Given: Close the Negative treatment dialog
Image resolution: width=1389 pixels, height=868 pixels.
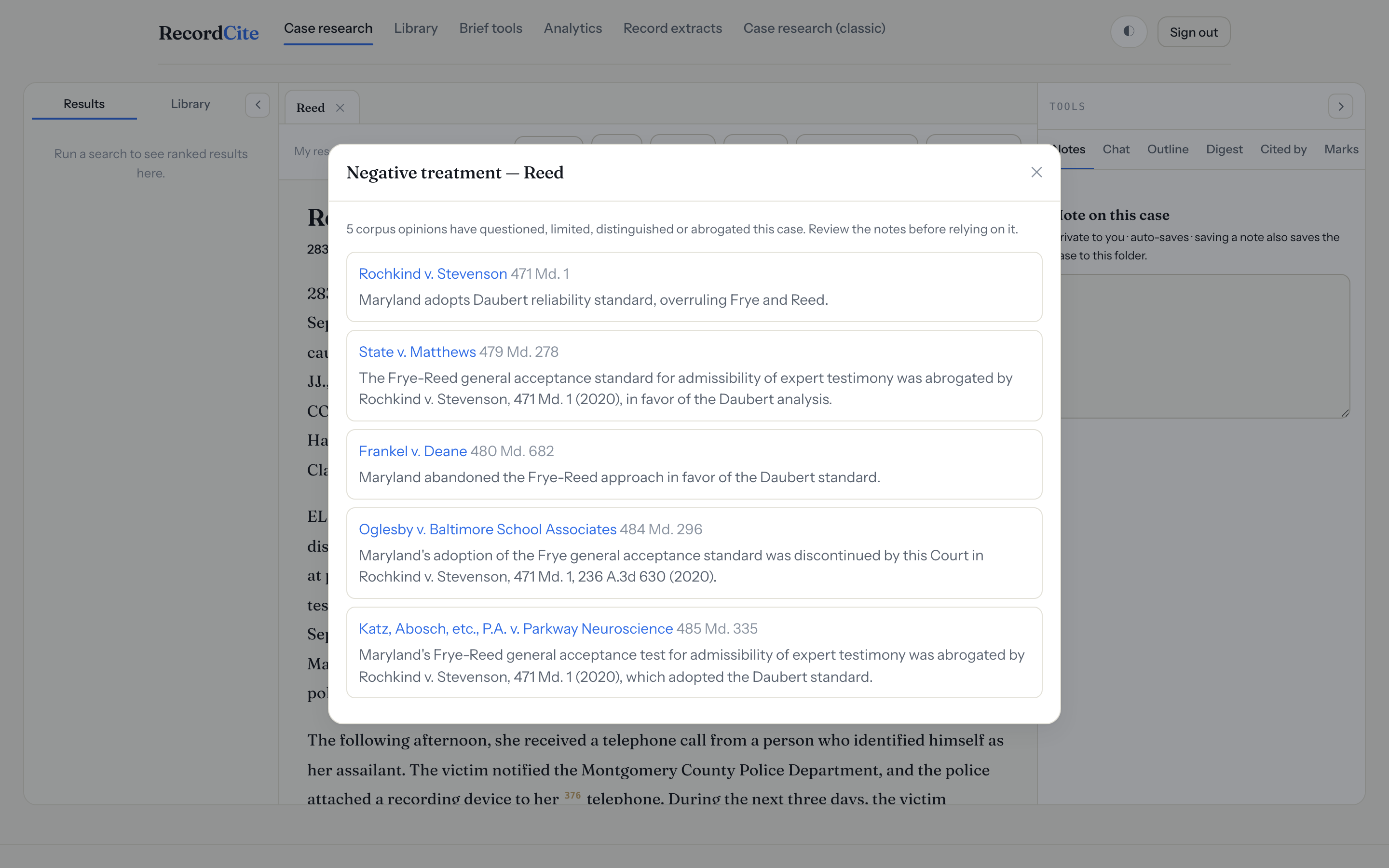Looking at the screenshot, I should point(1036,172).
